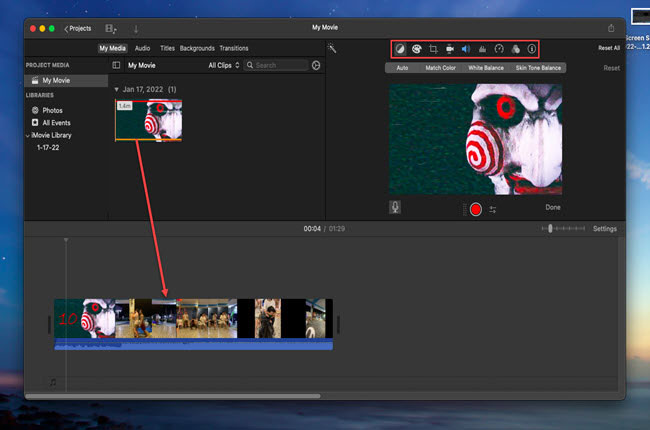Viewport: 650px width, 430px height.
Task: Click the White Balance button
Action: [486, 68]
